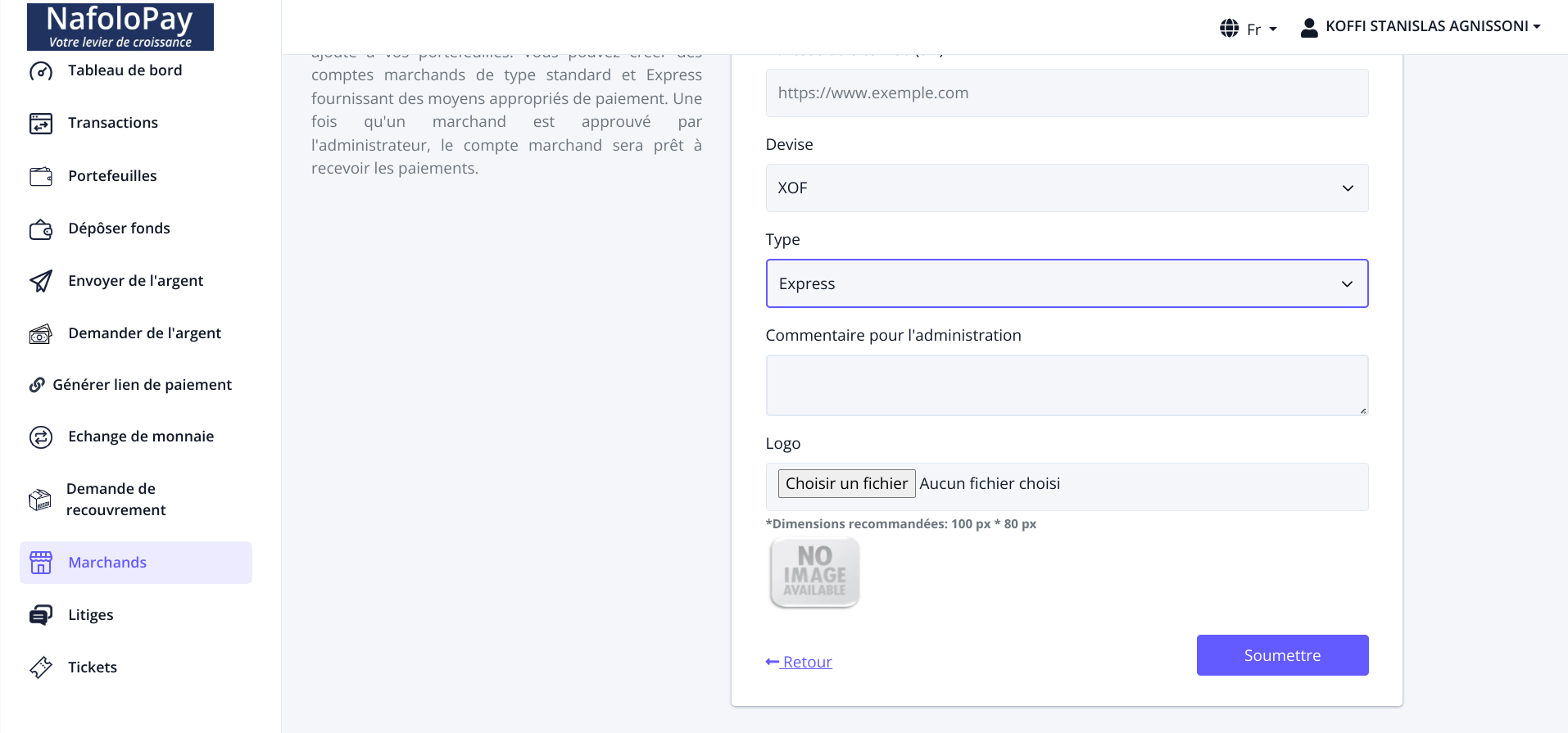The height and width of the screenshot is (733, 1568).
Task: Click the user profile icon
Action: [x=1309, y=28]
